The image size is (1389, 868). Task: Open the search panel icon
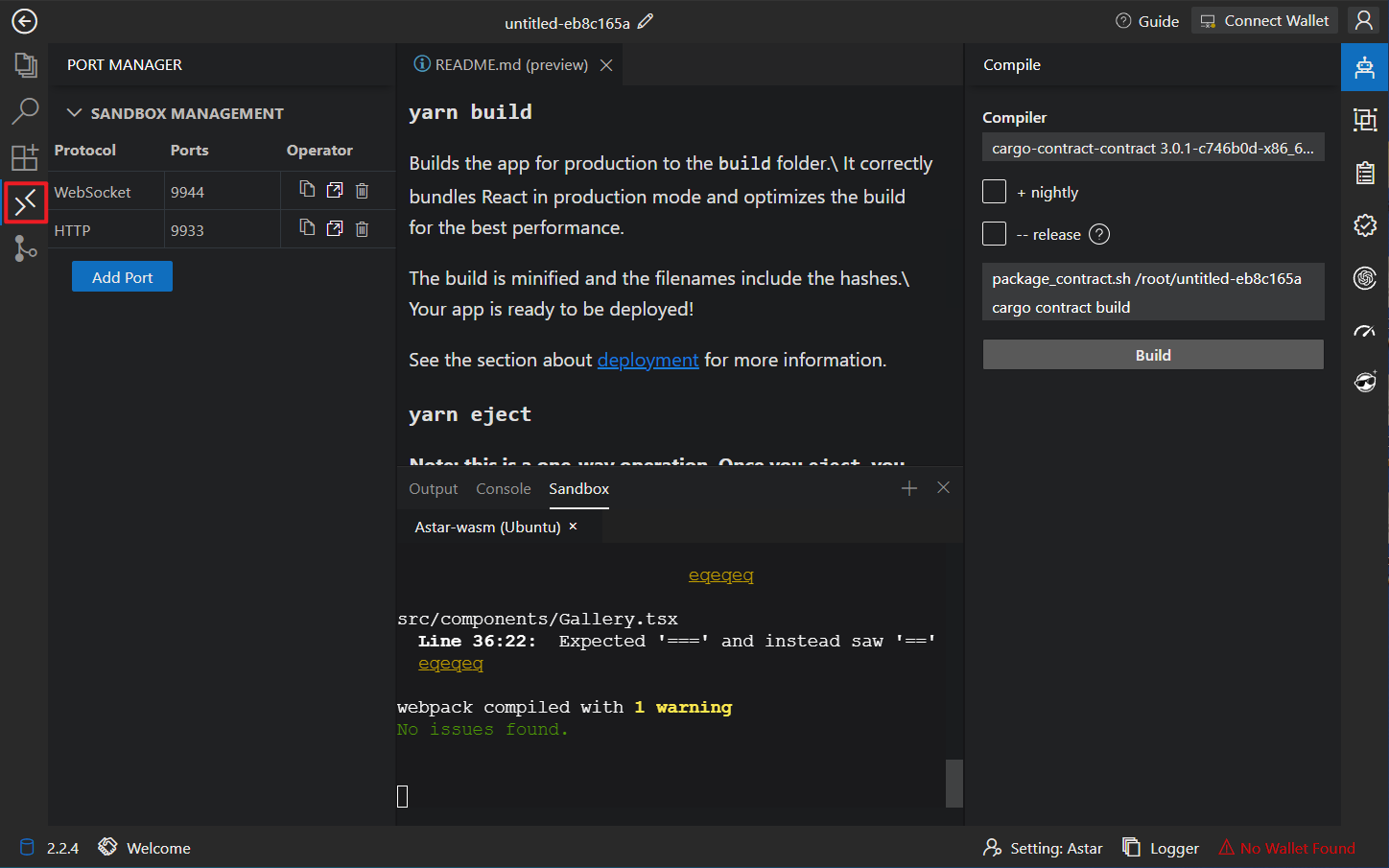25,111
